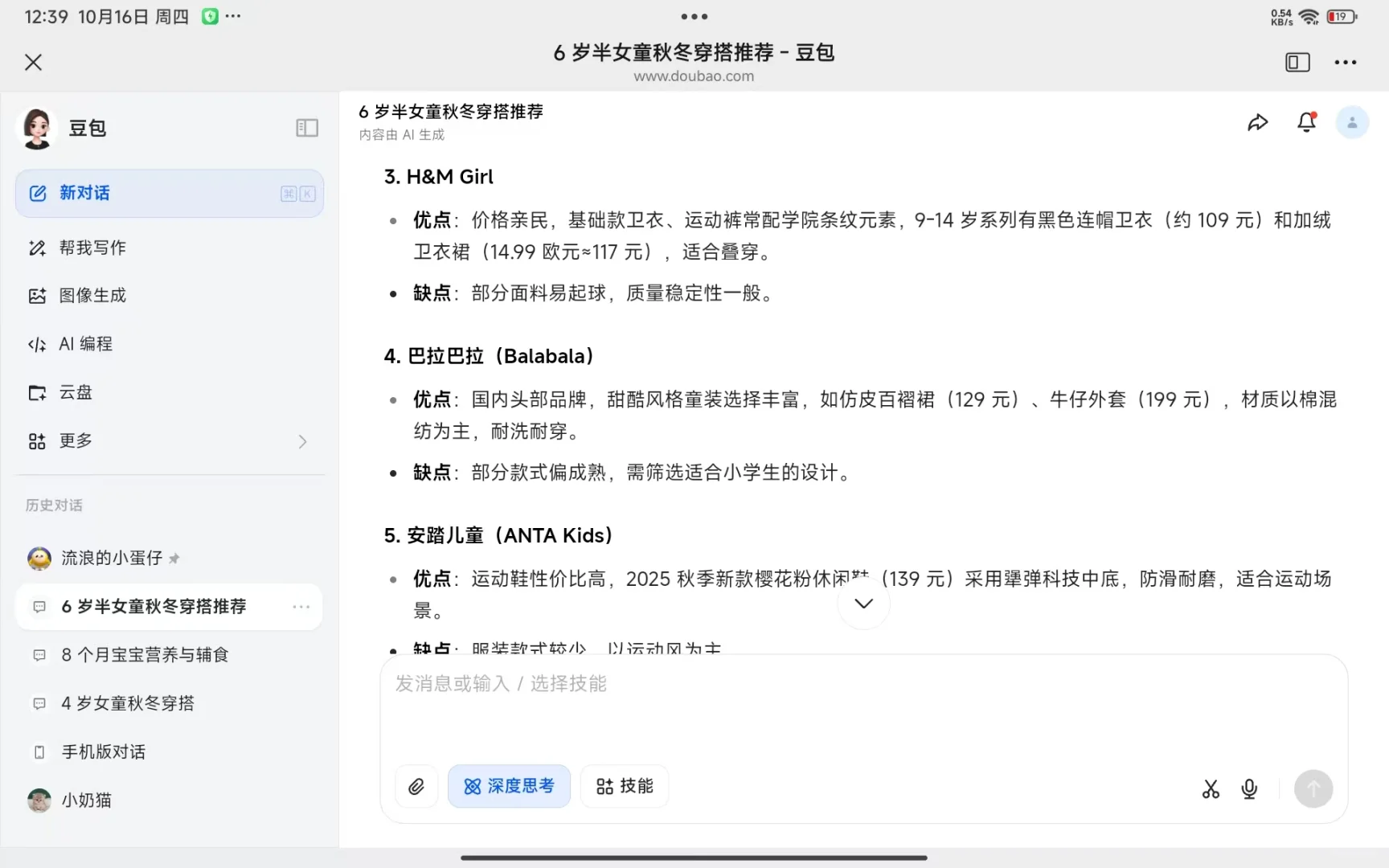Click the www.doubao.com address text

coord(694,76)
